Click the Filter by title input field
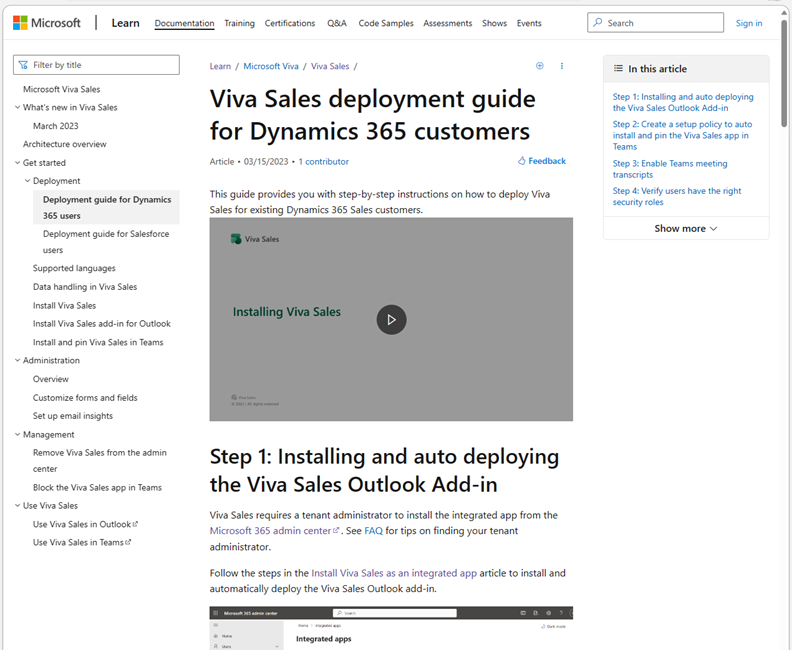This screenshot has height=650, width=792. [96, 65]
